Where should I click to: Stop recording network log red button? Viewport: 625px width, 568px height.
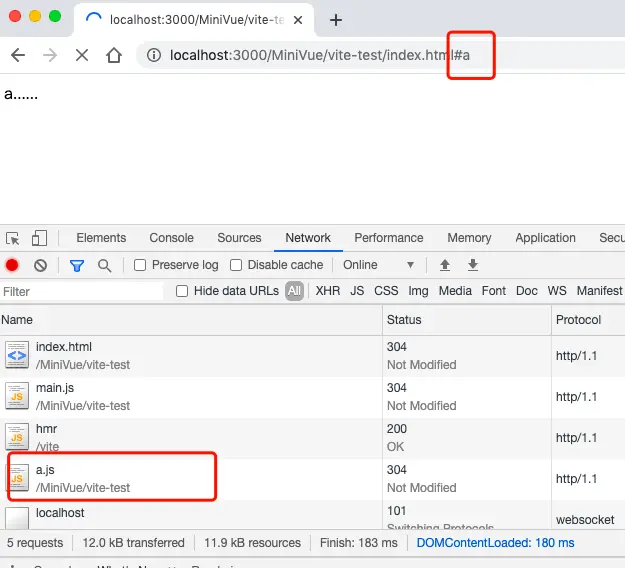[x=12, y=265]
